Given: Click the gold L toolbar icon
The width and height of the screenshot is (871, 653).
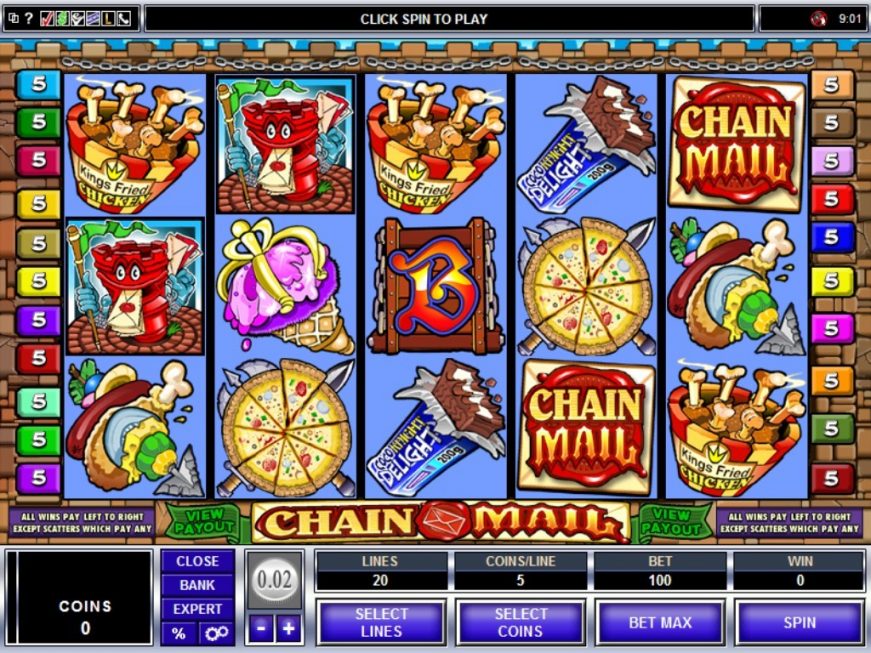Looking at the screenshot, I should [x=108, y=19].
